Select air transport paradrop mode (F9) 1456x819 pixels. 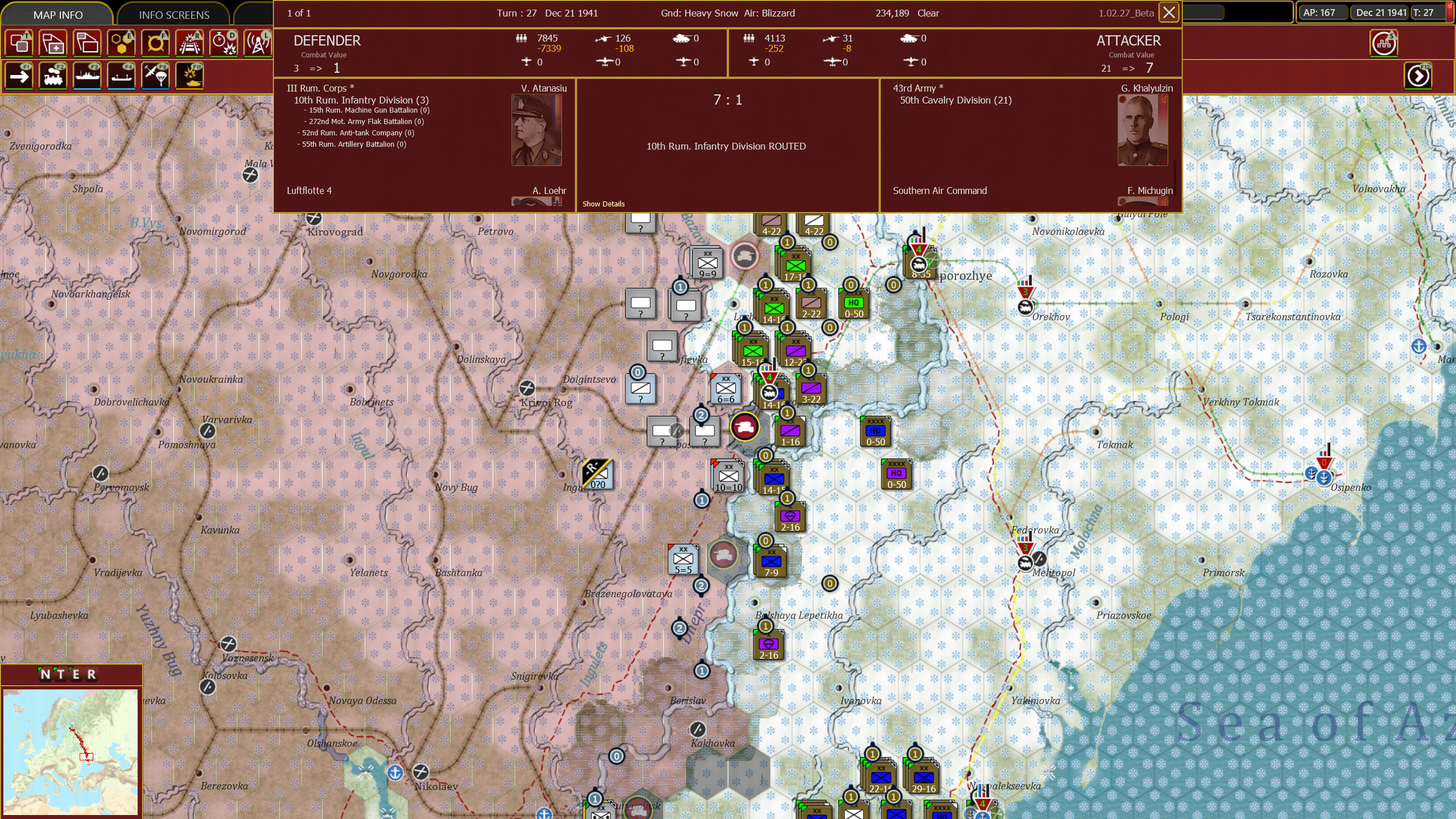(155, 76)
